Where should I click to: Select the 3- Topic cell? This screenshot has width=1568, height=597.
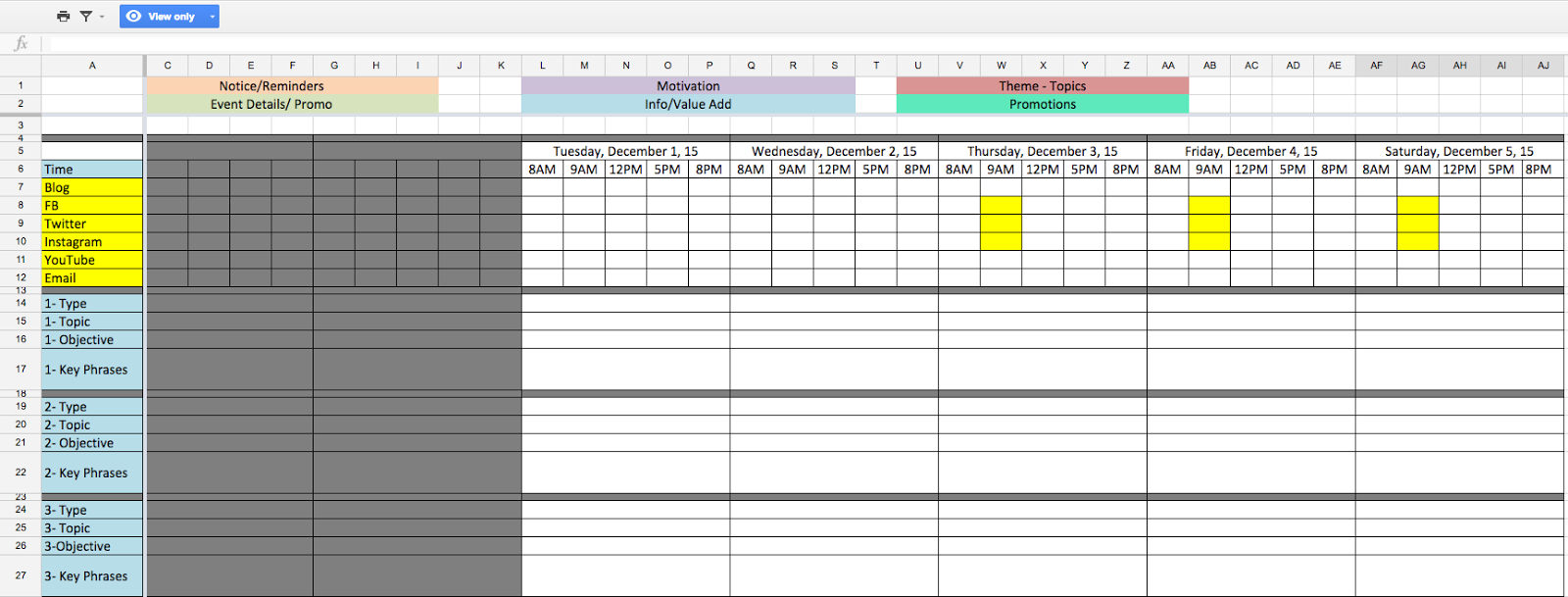point(92,528)
